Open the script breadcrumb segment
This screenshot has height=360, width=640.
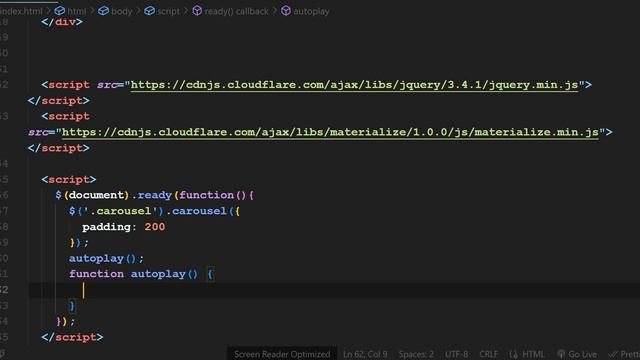[169, 11]
